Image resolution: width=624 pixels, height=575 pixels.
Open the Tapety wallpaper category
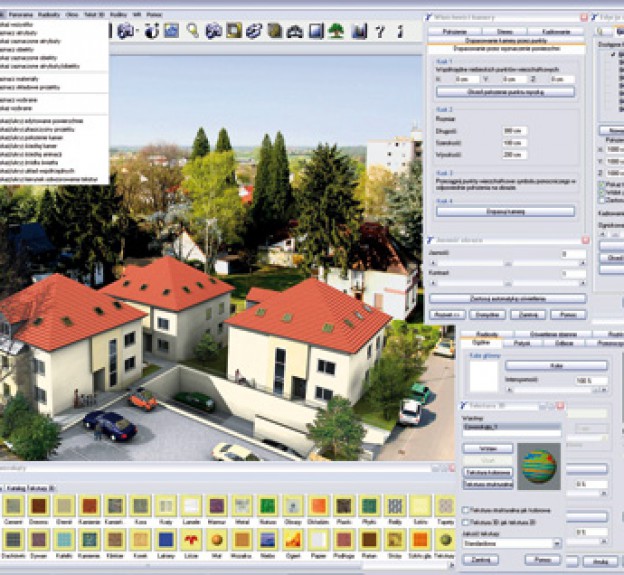coord(445,506)
